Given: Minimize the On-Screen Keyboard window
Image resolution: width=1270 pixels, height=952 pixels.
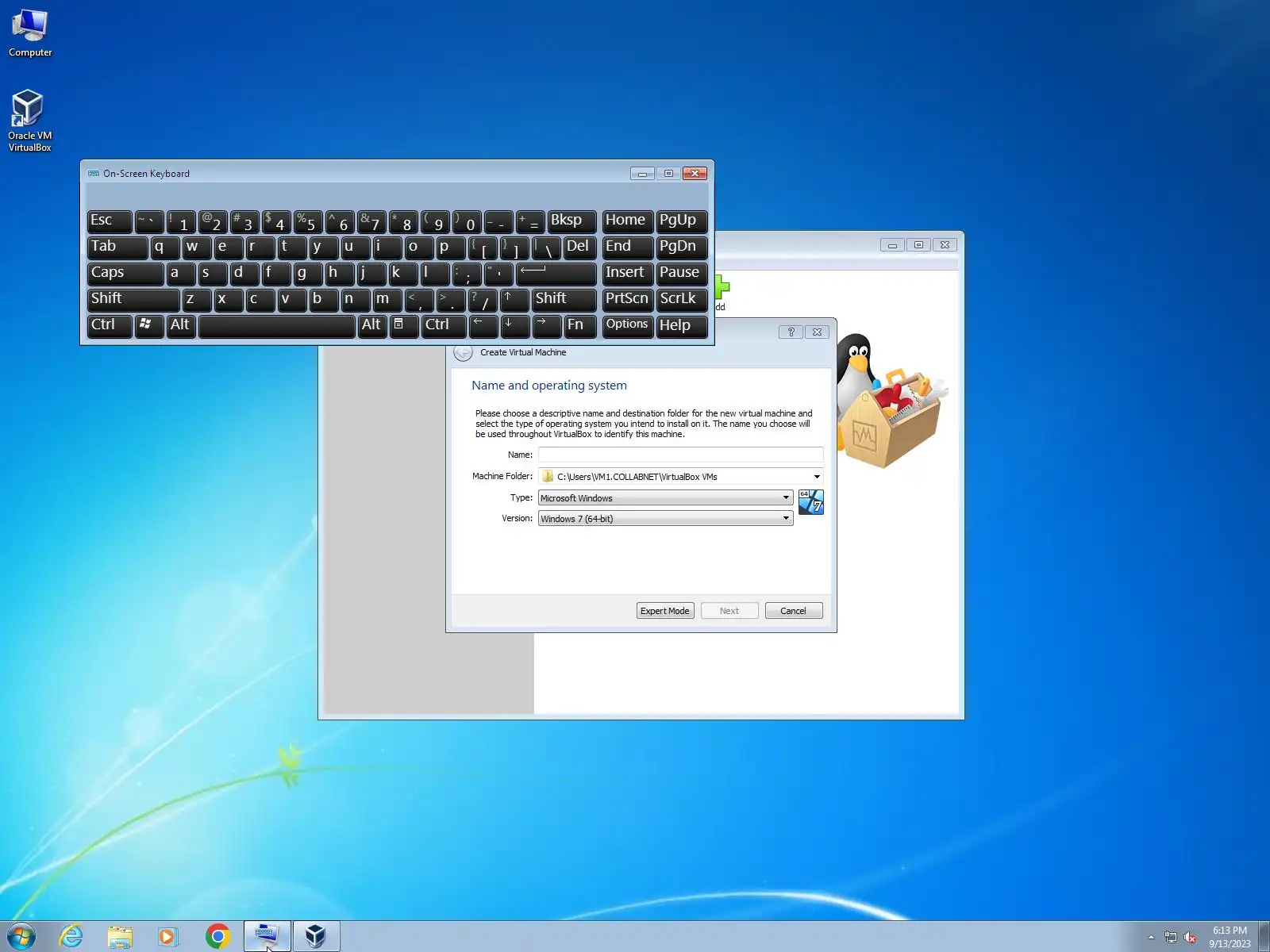Looking at the screenshot, I should click(x=642, y=173).
